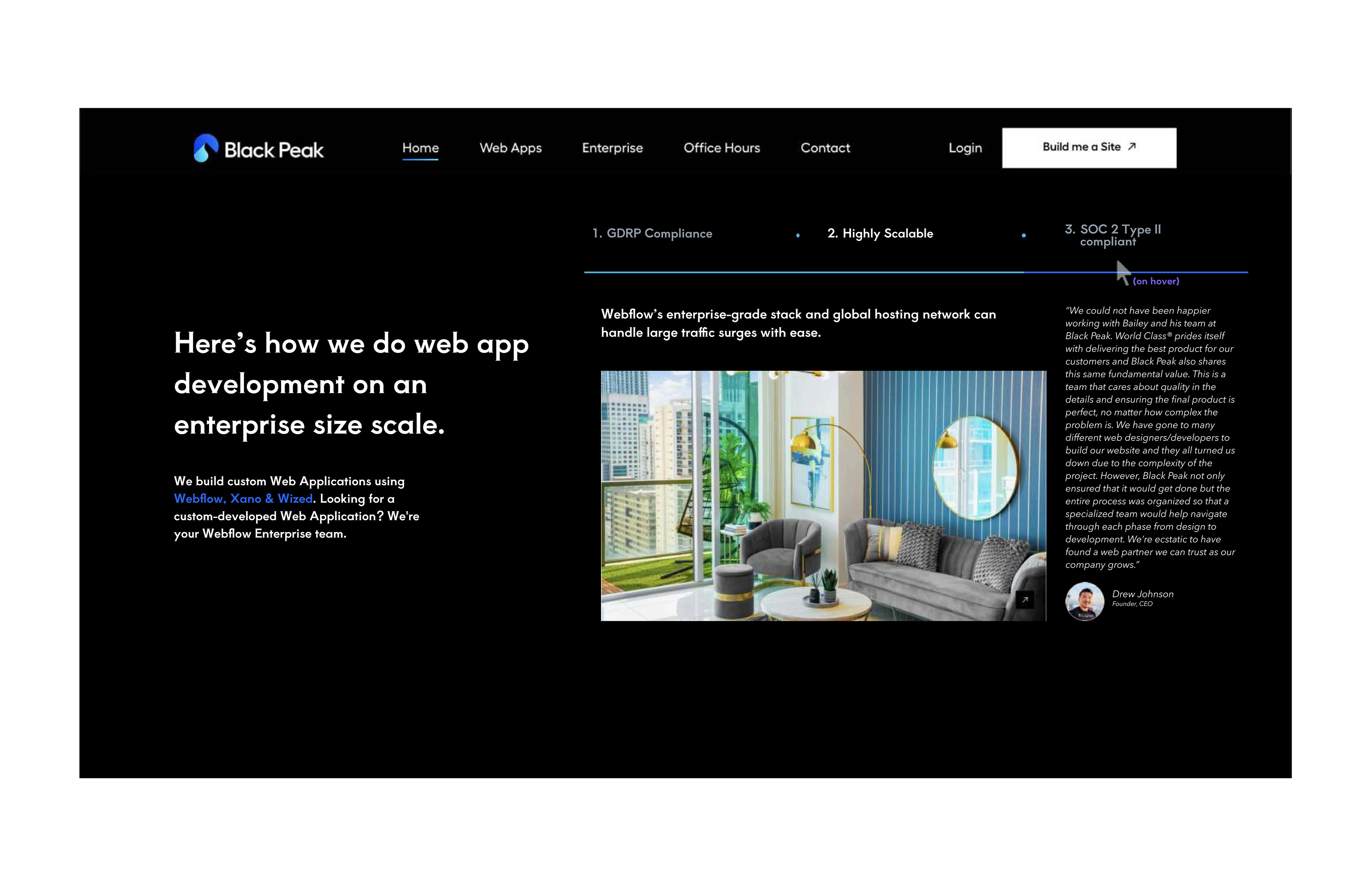Go to the Home nav item

(x=420, y=148)
